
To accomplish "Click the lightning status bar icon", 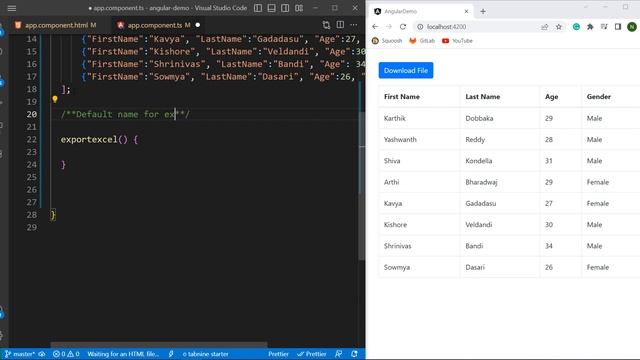I will tap(171, 354).
